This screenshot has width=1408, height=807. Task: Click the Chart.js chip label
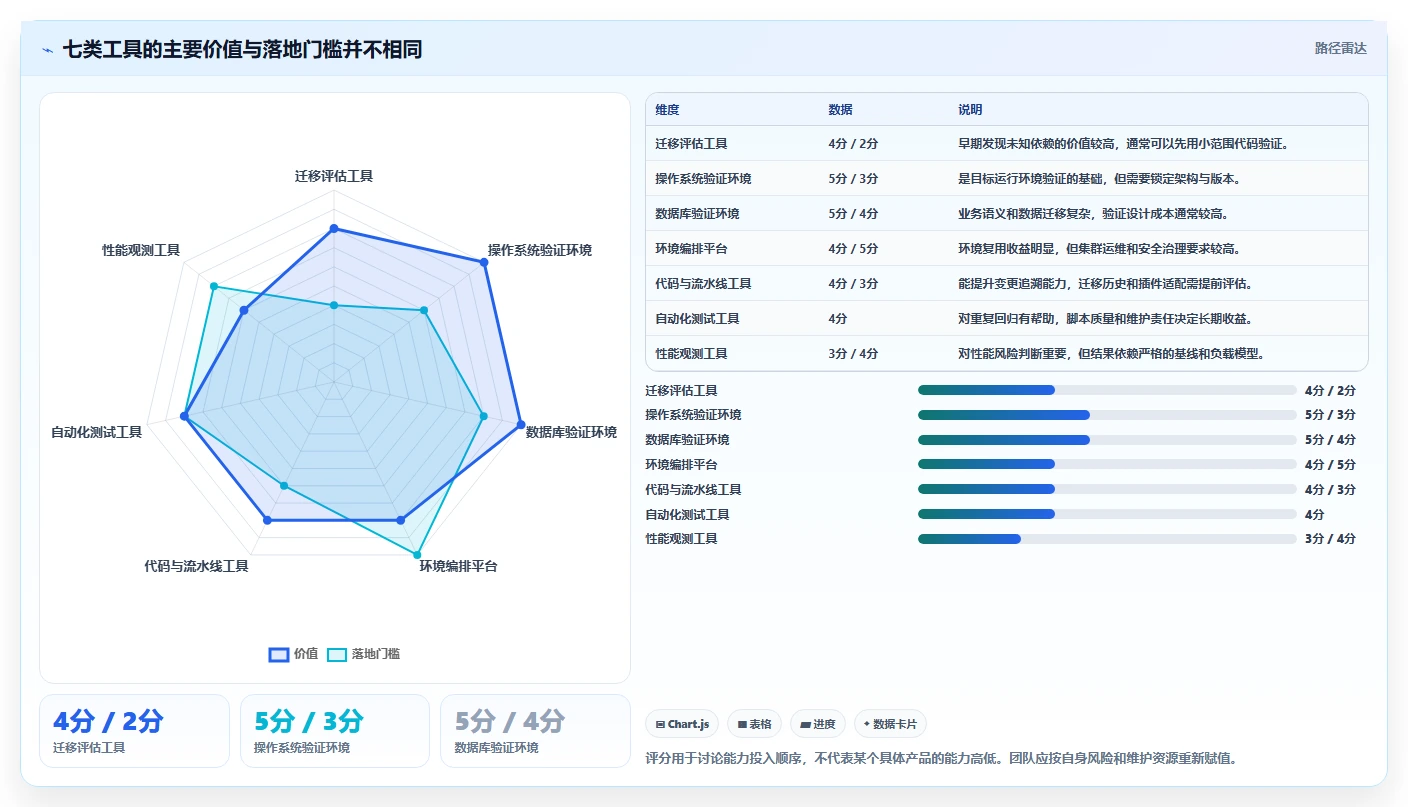(x=689, y=724)
